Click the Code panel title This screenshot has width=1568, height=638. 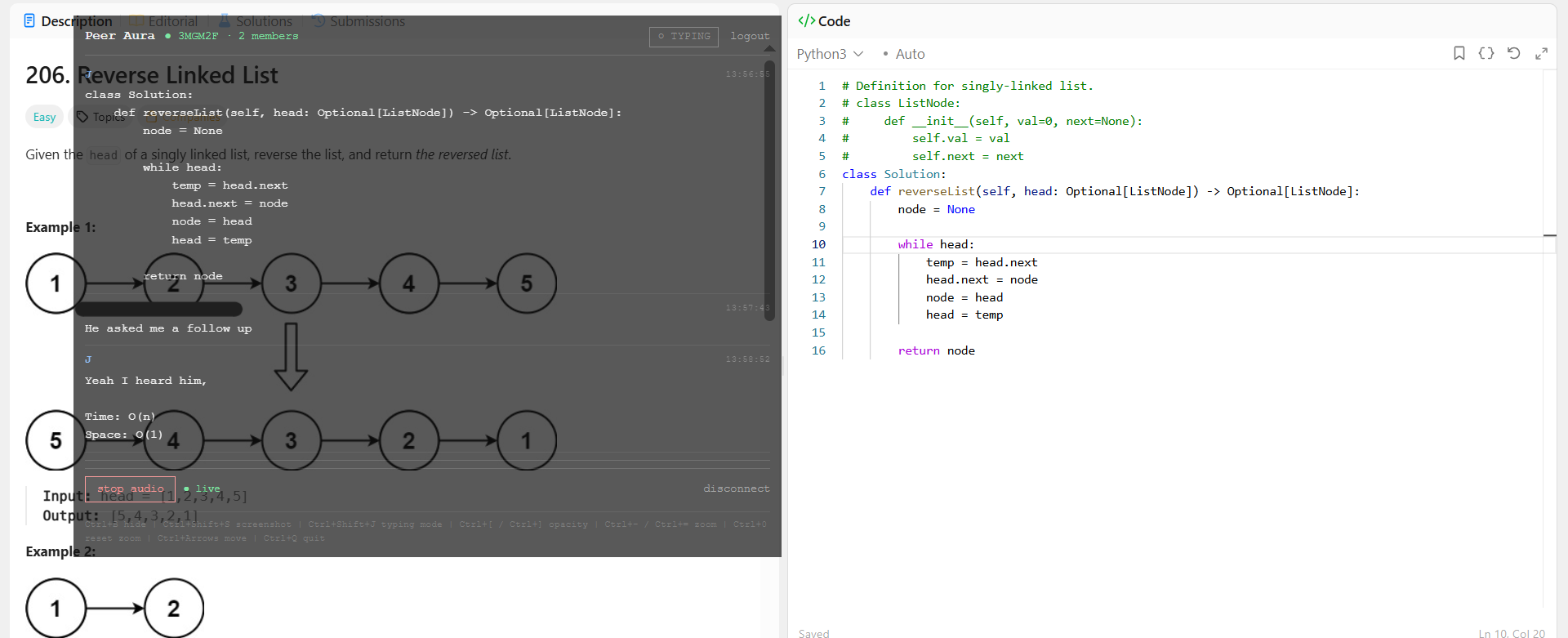(x=834, y=21)
